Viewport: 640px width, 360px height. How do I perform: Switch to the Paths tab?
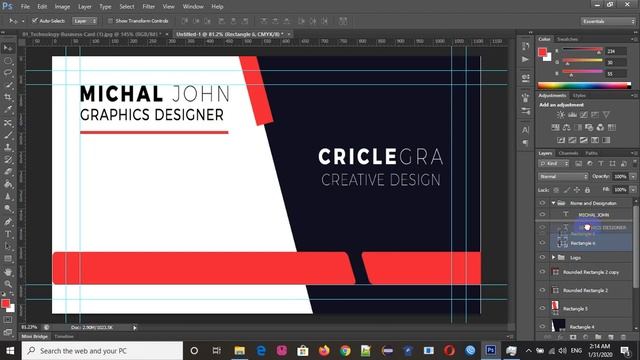click(591, 153)
